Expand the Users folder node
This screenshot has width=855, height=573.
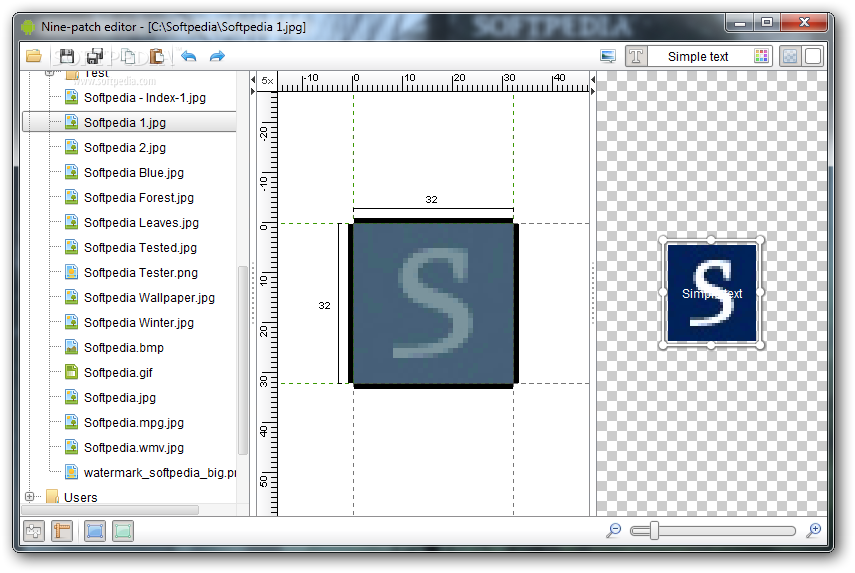(29, 497)
